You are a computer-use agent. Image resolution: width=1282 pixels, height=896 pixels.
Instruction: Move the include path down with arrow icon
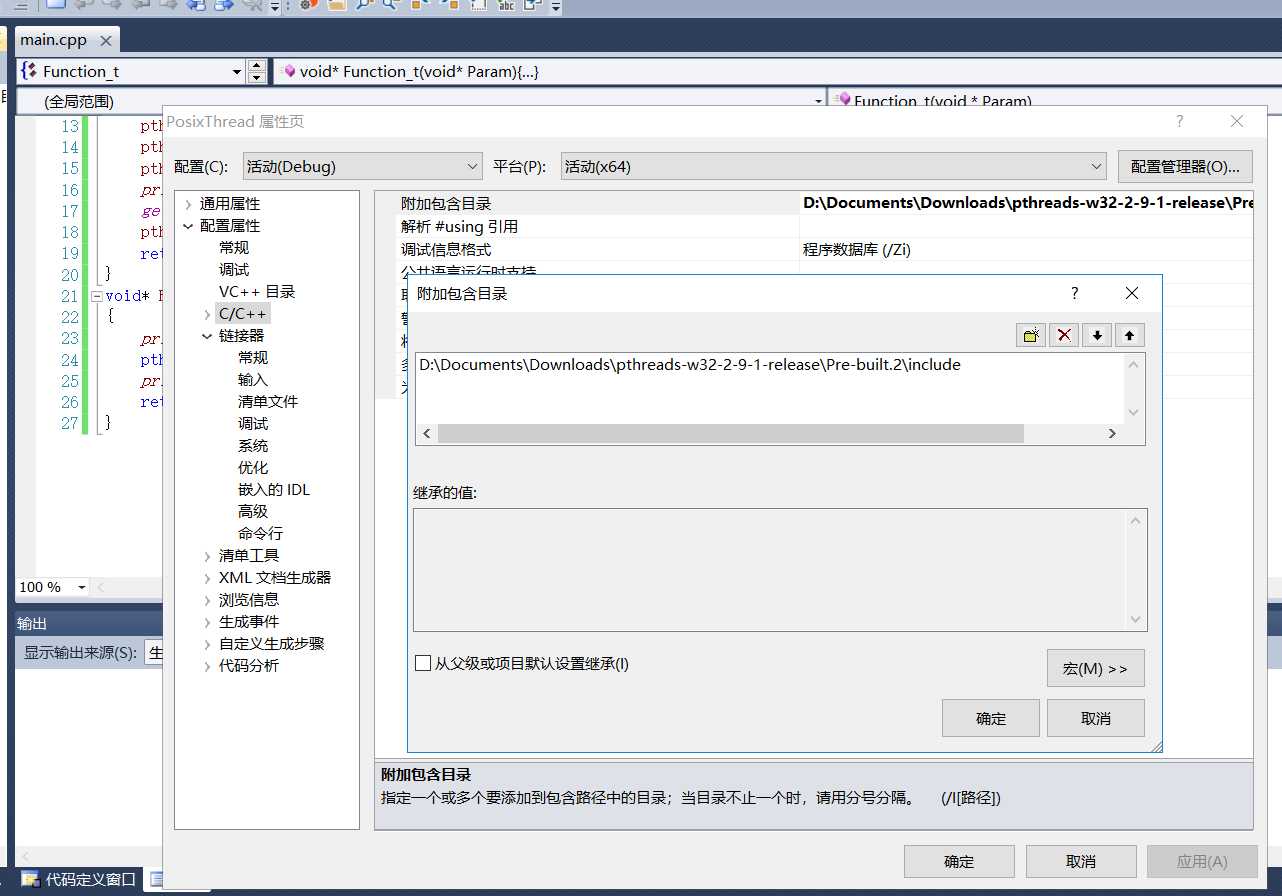pyautogui.click(x=1097, y=335)
